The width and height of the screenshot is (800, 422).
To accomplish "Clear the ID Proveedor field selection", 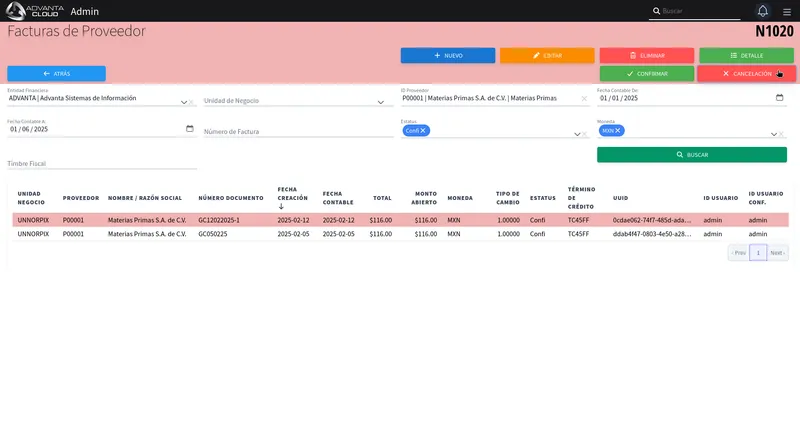I will pos(584,98).
